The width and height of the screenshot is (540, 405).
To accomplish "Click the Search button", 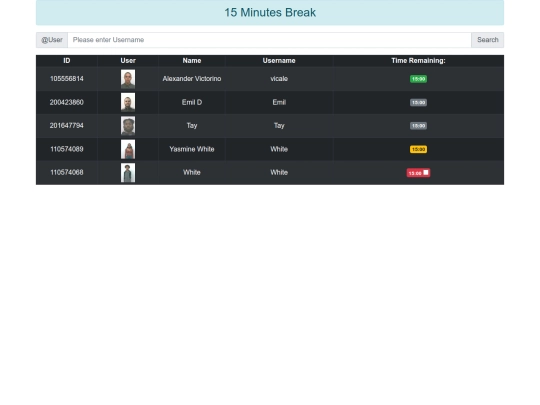I will [x=487, y=40].
